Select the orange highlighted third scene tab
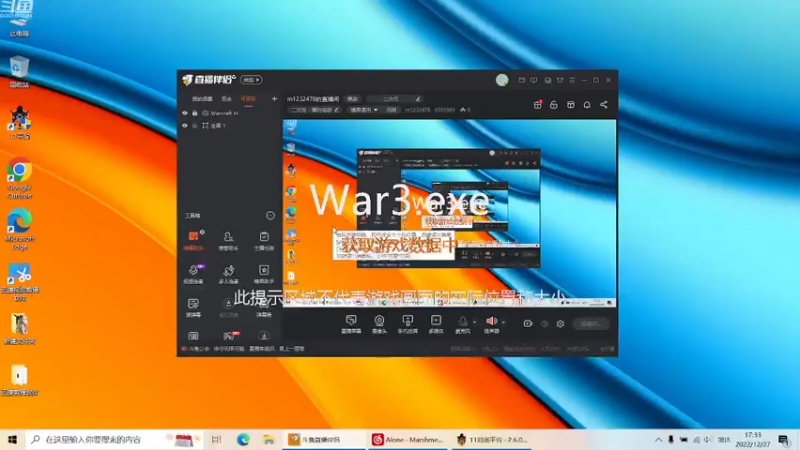This screenshot has width=800, height=450. coord(248,98)
